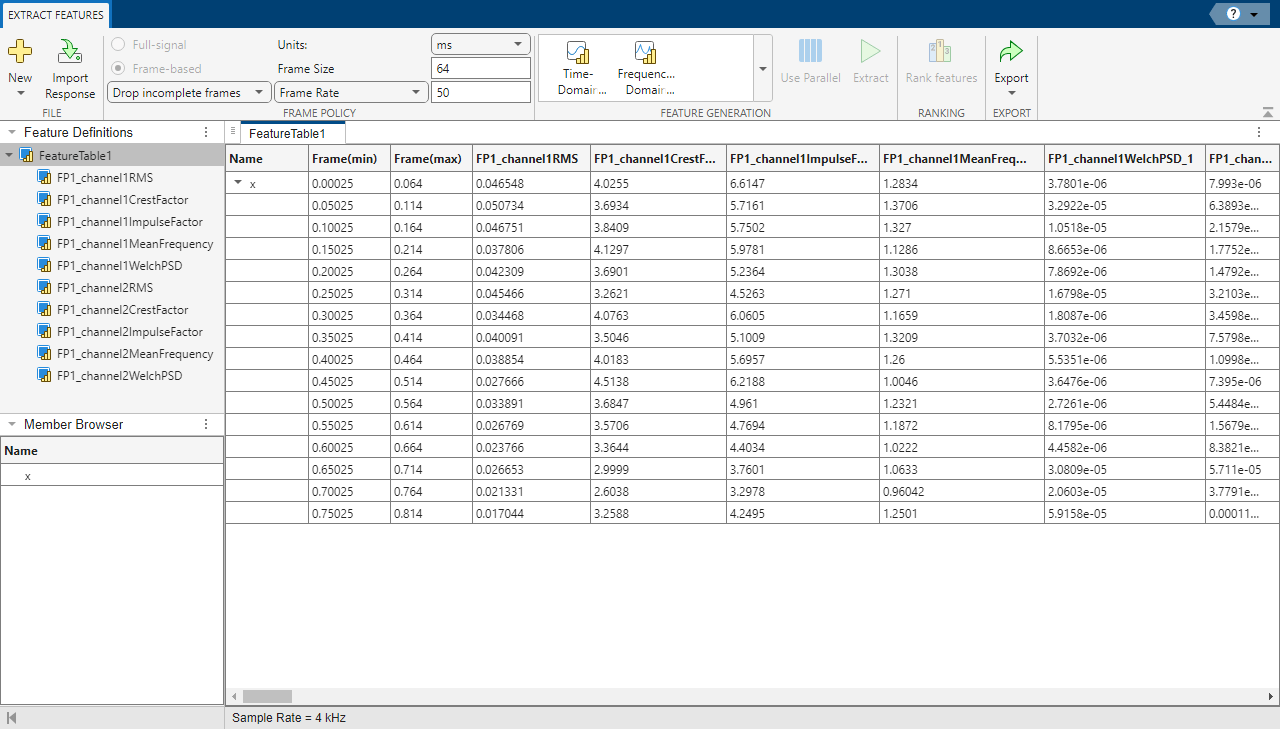The width and height of the screenshot is (1280, 729).
Task: Select the EXTRACT FEATURES ribbon tab
Action: click(54, 15)
